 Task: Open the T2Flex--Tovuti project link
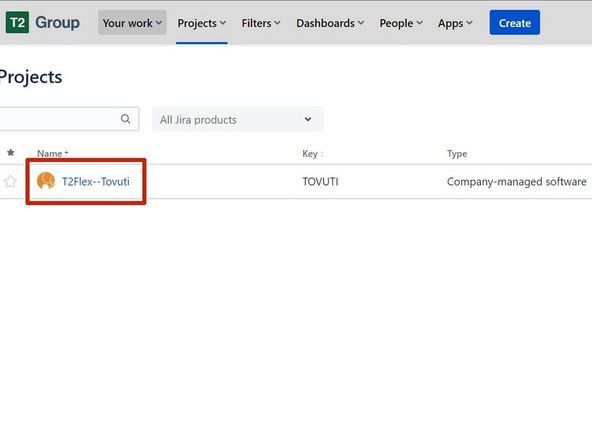[x=96, y=182]
